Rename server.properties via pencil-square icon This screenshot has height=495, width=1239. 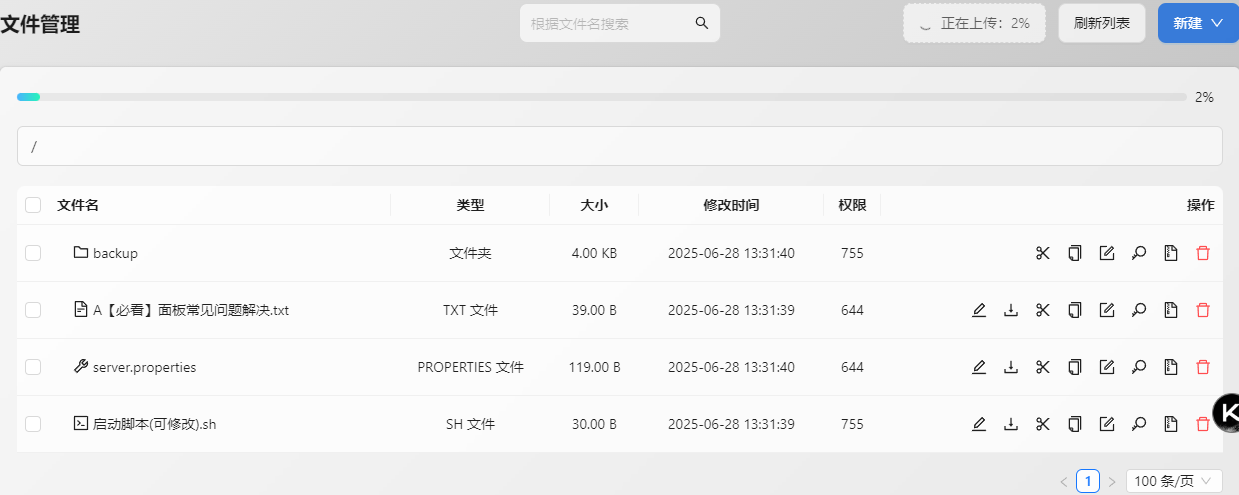[1107, 367]
